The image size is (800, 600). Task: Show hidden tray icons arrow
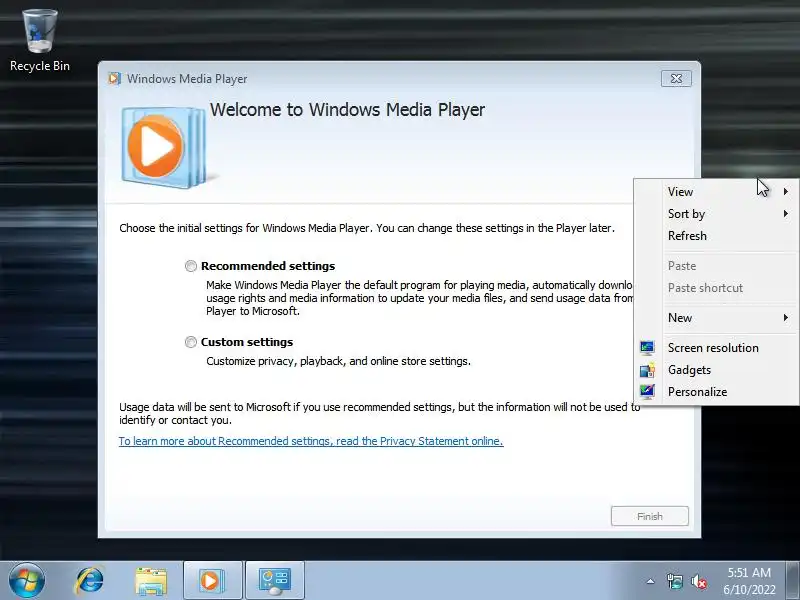[x=651, y=581]
